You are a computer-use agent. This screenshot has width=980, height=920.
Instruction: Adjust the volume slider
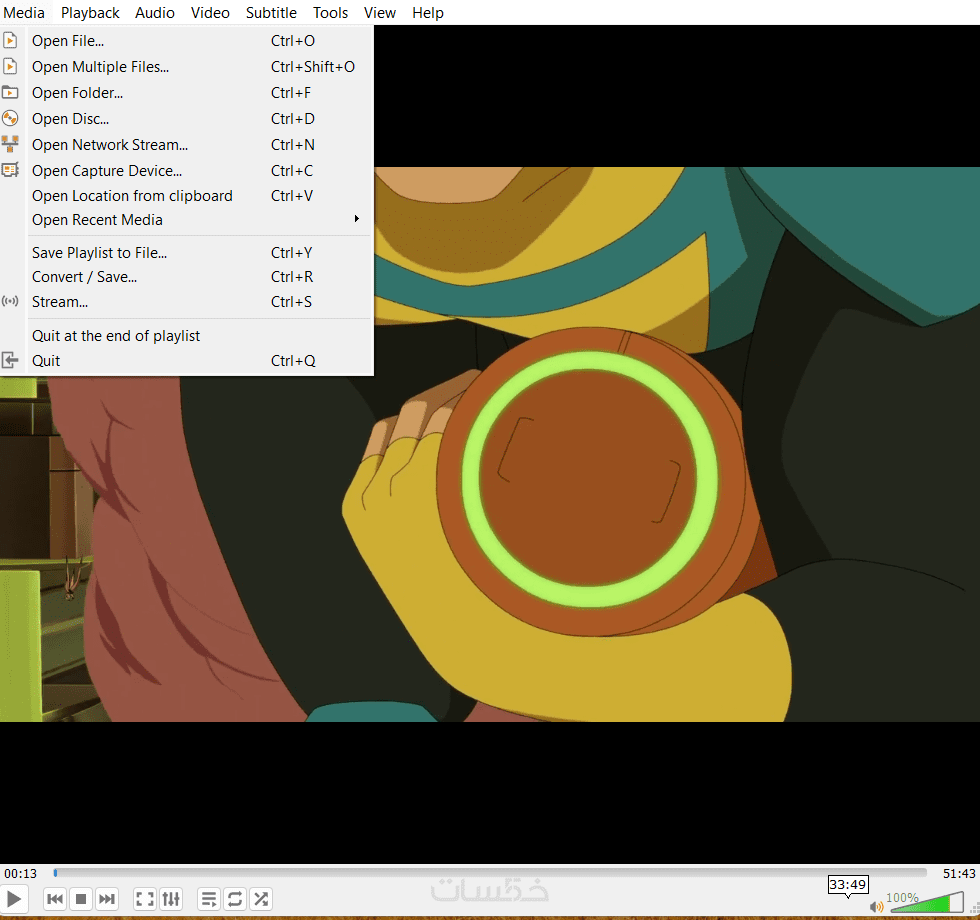coord(927,902)
